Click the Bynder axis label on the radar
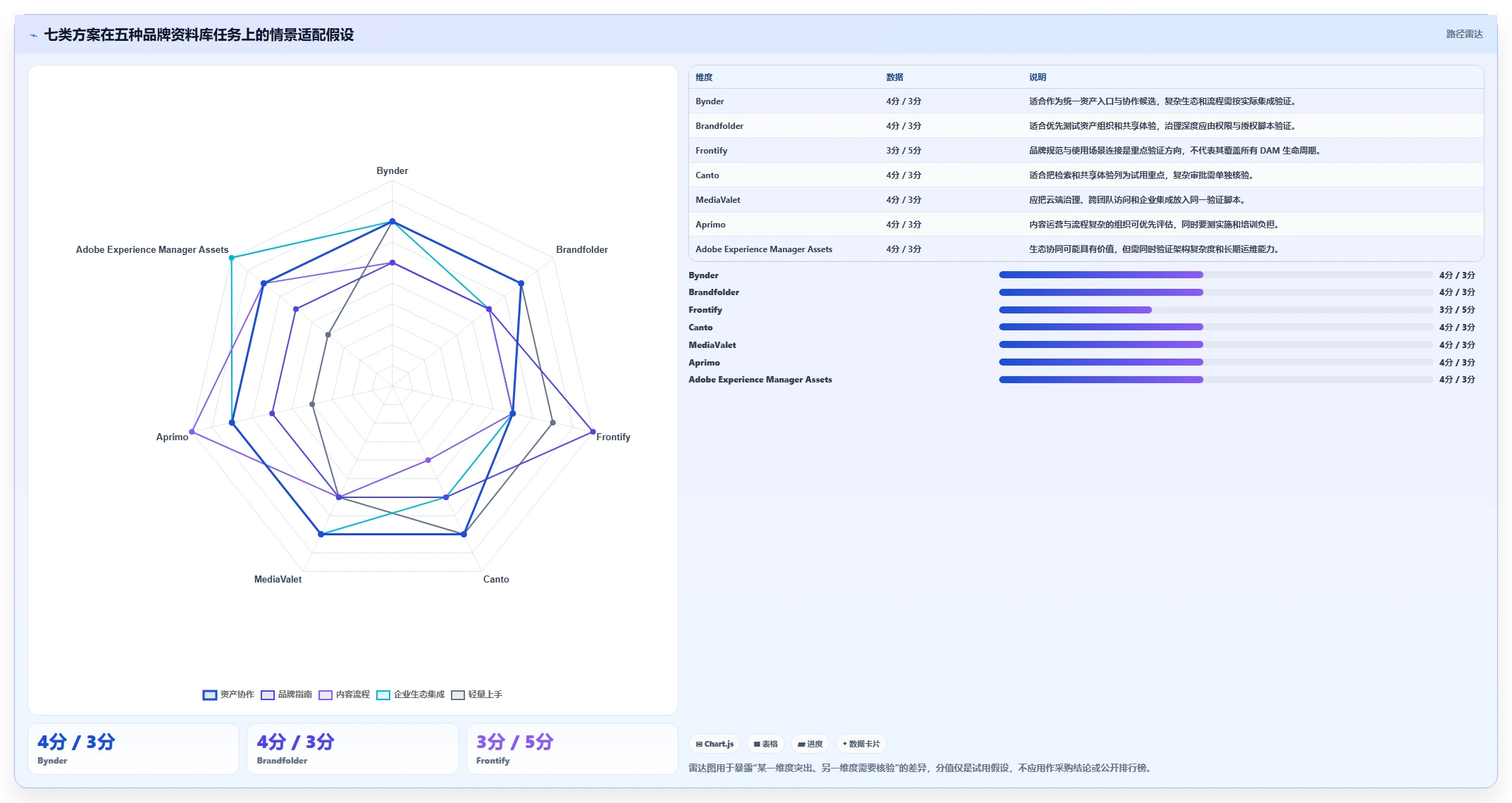The height and width of the screenshot is (803, 1512). [x=392, y=171]
